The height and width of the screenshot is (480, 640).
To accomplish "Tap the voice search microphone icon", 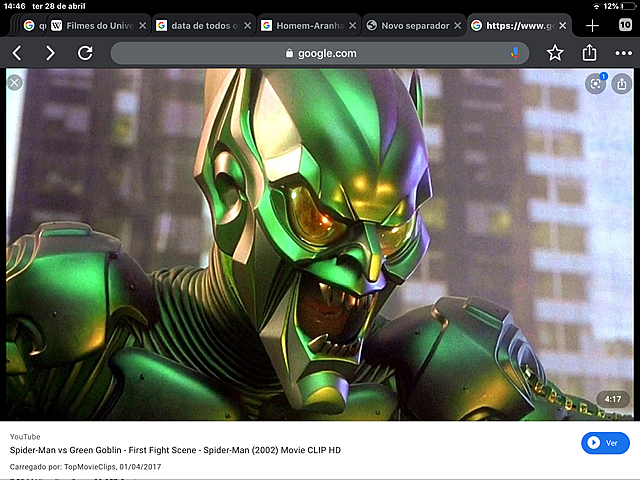I will pos(515,53).
